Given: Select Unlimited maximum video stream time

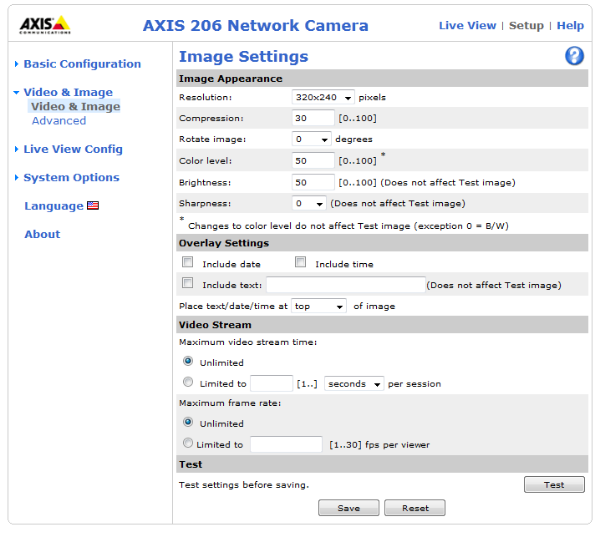Looking at the screenshot, I should (x=188, y=361).
